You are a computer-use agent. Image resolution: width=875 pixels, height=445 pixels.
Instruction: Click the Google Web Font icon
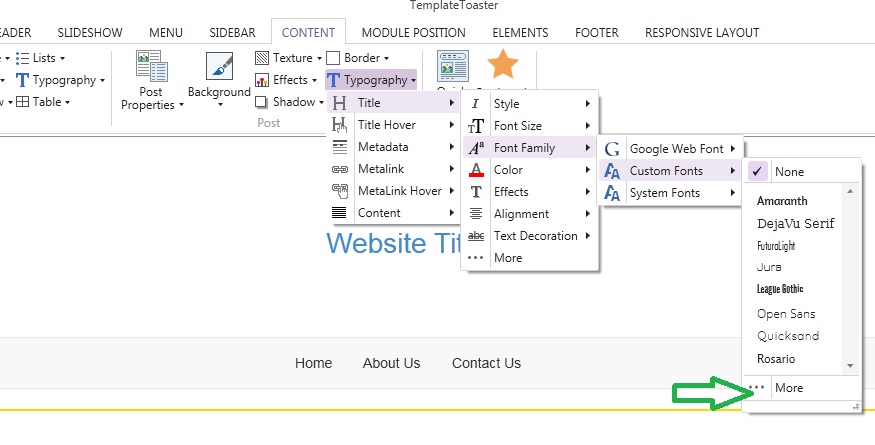612,149
